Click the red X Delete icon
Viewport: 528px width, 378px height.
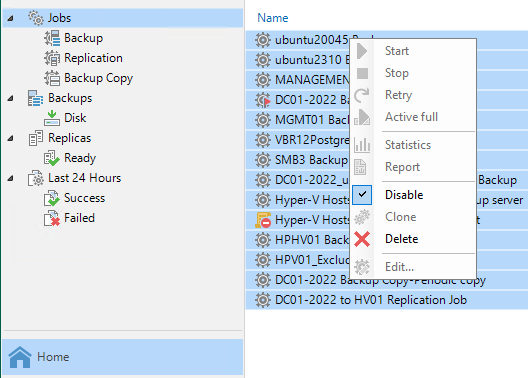coord(362,239)
